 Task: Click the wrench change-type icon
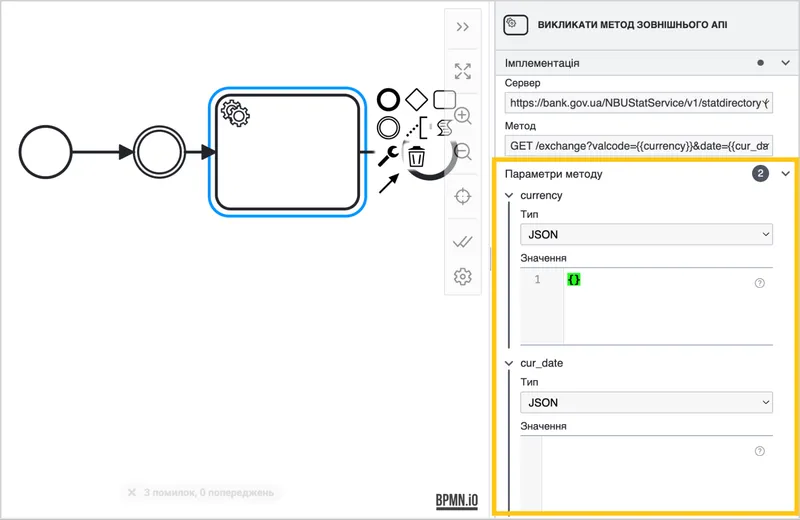[388, 156]
